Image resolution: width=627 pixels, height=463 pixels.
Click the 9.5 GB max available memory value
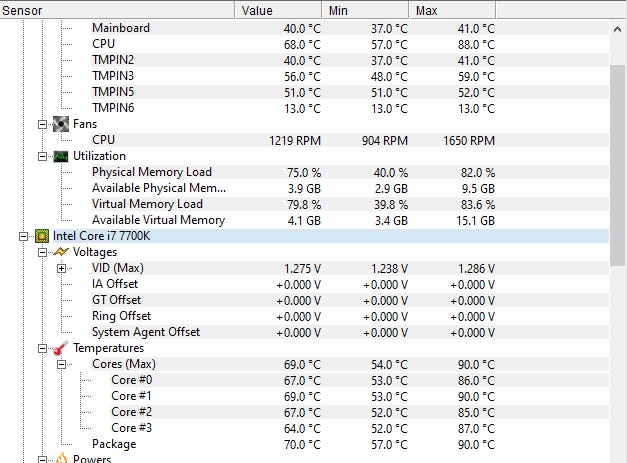click(478, 189)
